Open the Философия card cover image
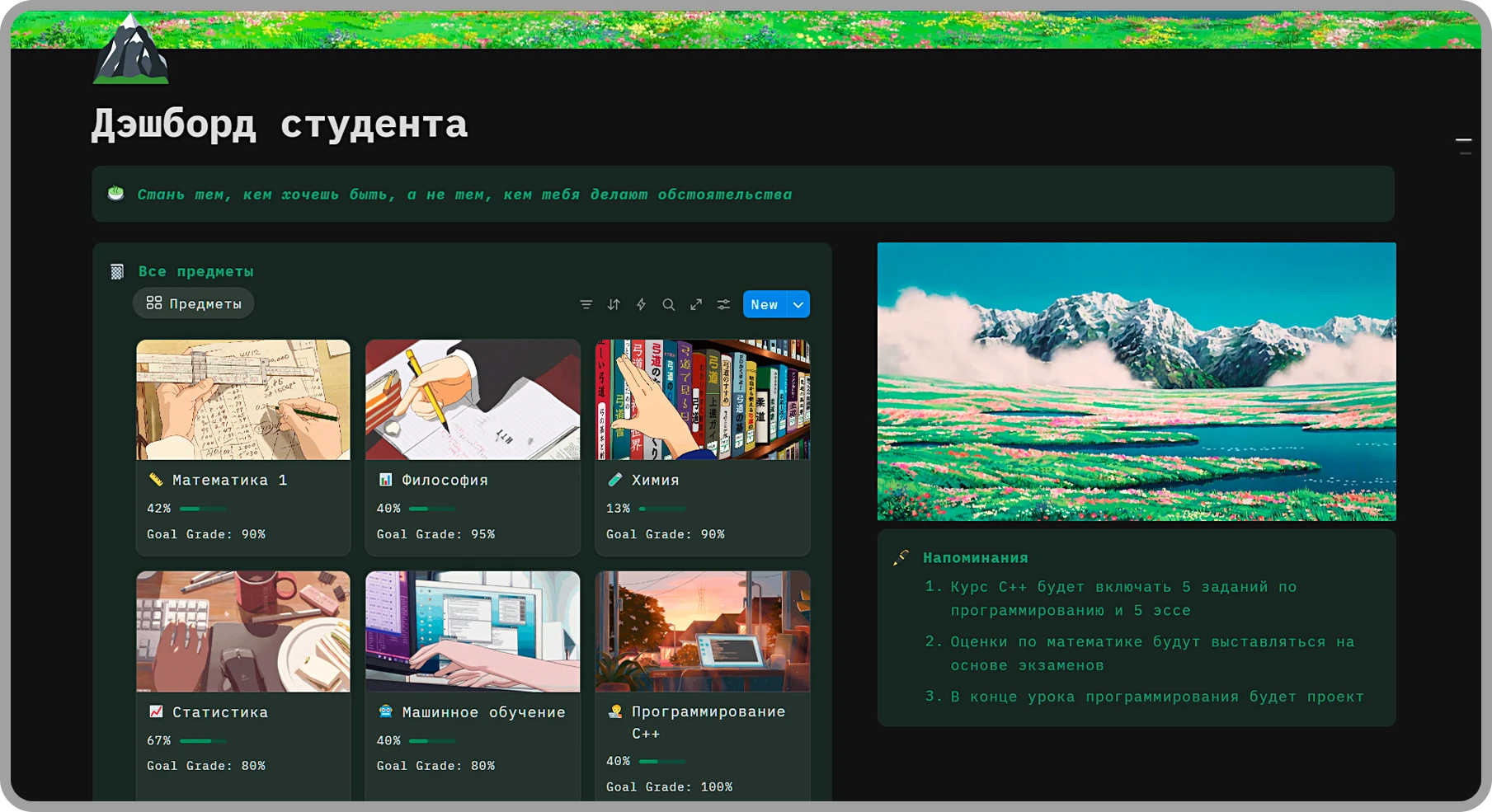The width and height of the screenshot is (1492, 812). 472,400
